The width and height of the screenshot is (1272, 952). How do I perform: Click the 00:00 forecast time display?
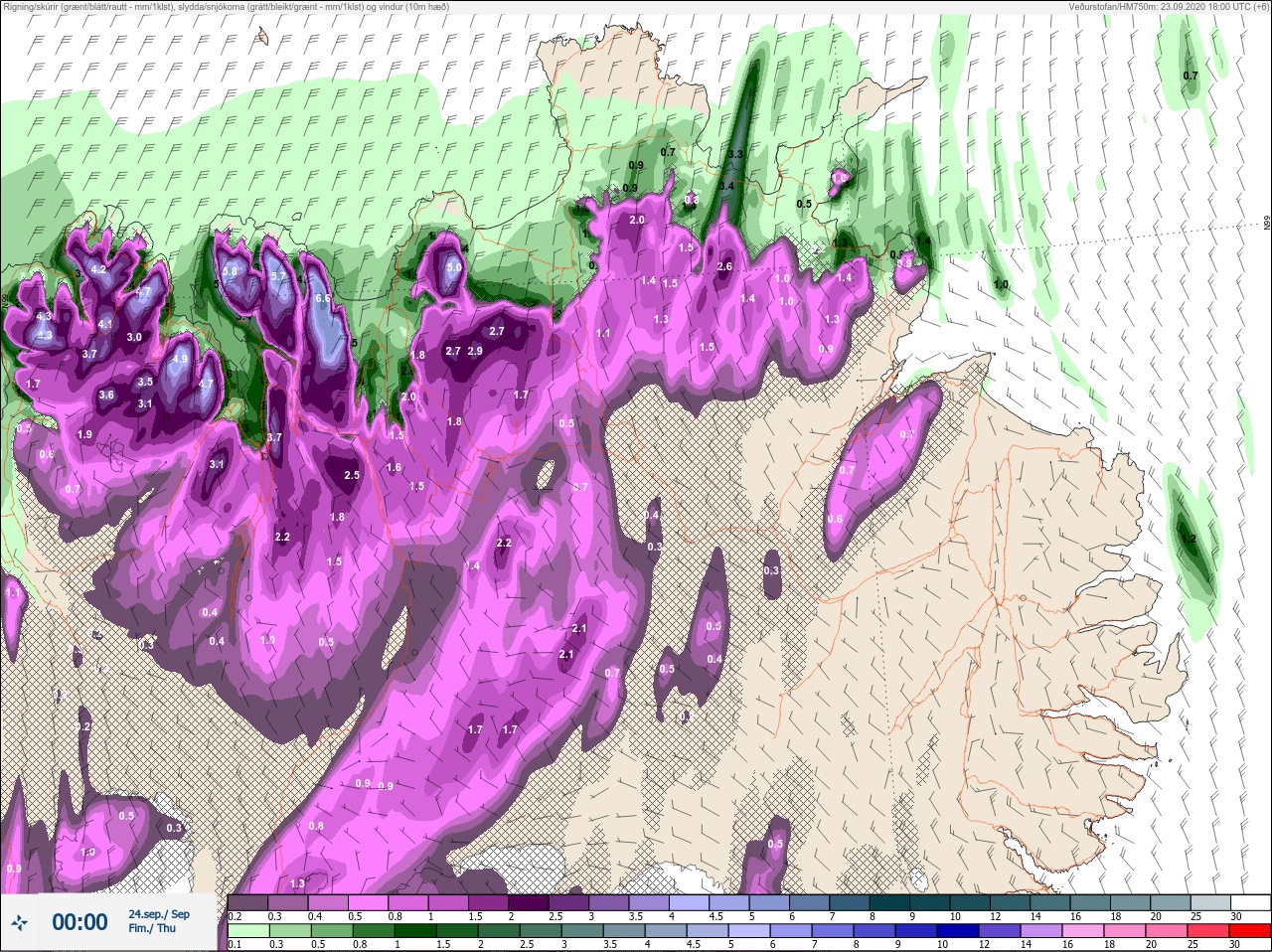pyautogui.click(x=79, y=923)
